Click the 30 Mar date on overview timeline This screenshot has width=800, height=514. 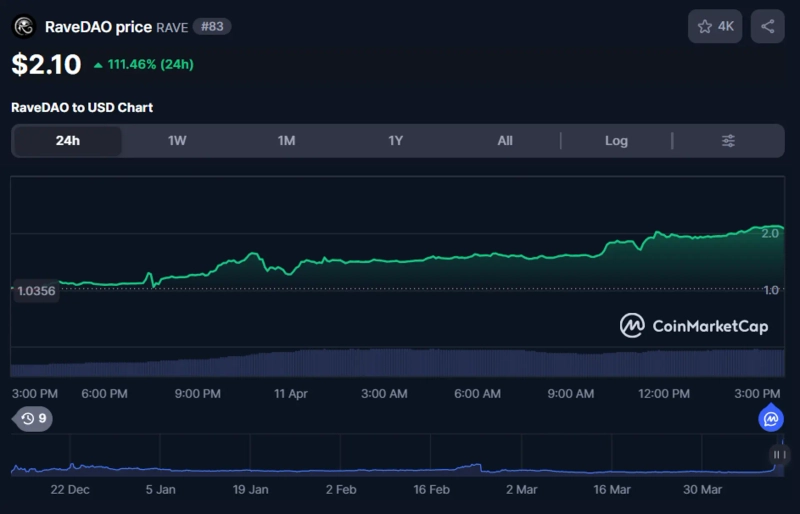coord(703,489)
